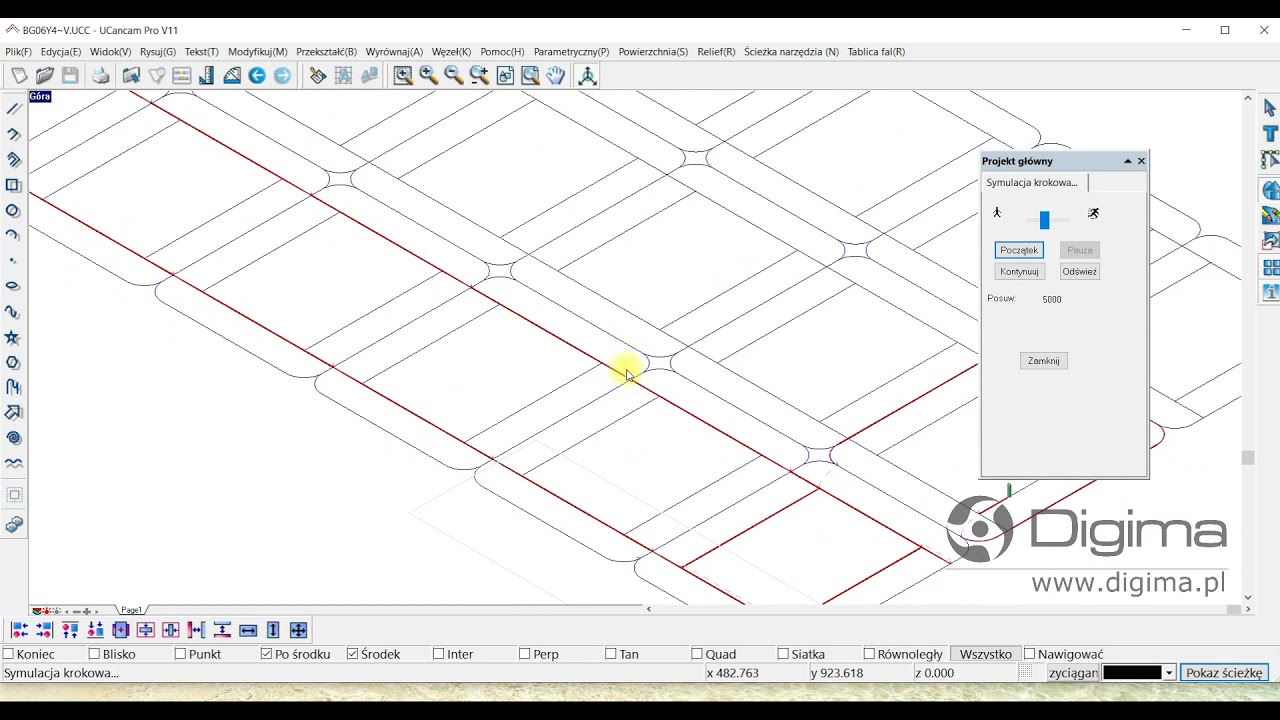1280x720 pixels.
Task: Enable the Quad snap checkbox
Action: tap(697, 654)
